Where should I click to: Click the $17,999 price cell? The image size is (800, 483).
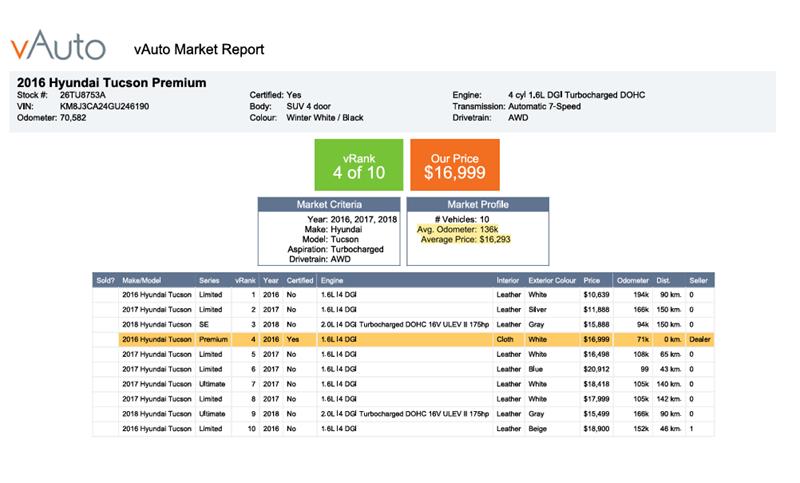pos(596,399)
